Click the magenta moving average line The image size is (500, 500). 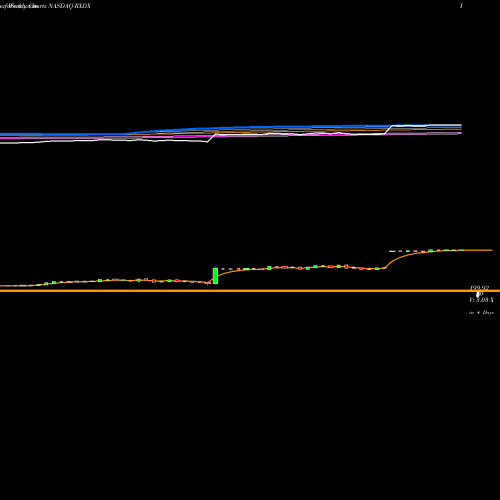[x=231, y=135]
